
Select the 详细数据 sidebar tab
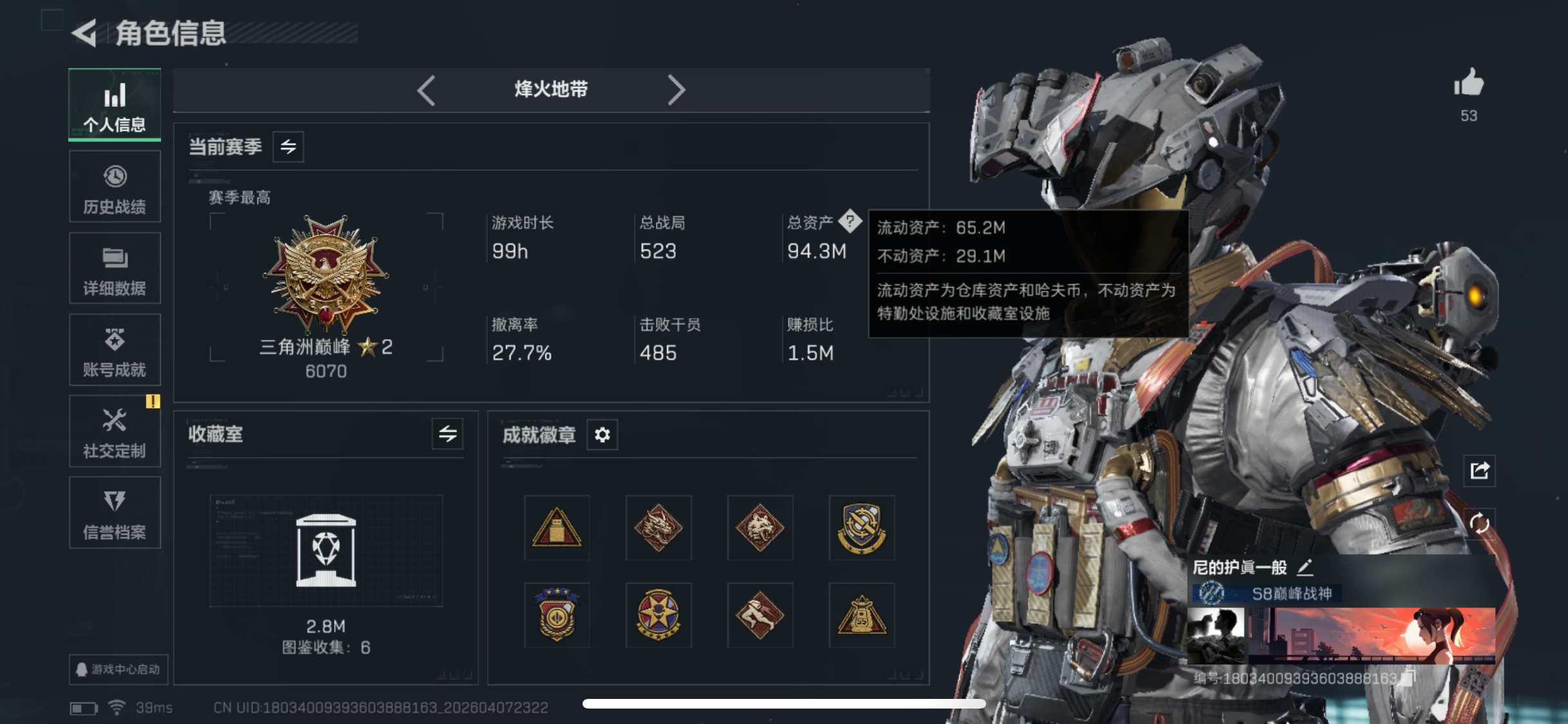pyautogui.click(x=115, y=268)
